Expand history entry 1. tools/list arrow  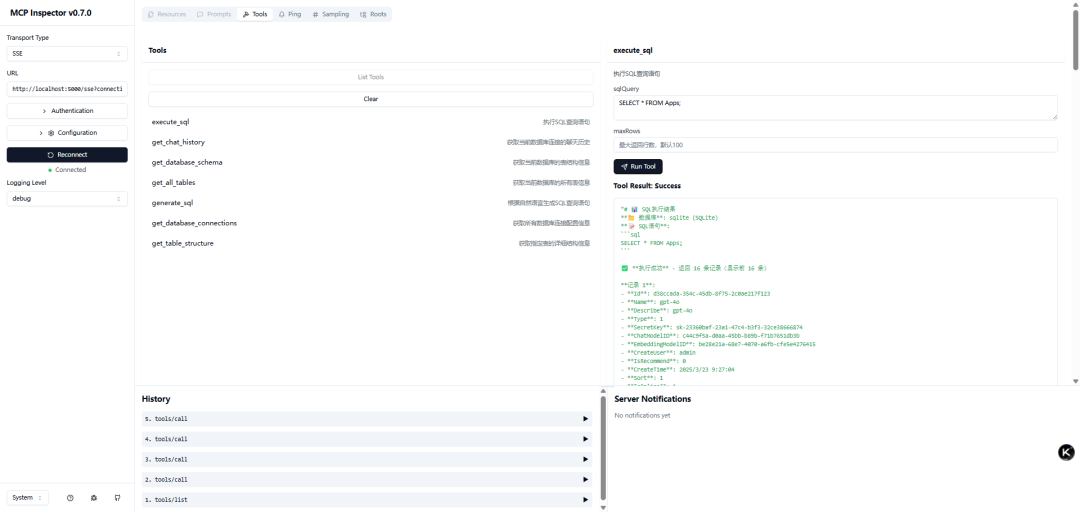tap(585, 500)
